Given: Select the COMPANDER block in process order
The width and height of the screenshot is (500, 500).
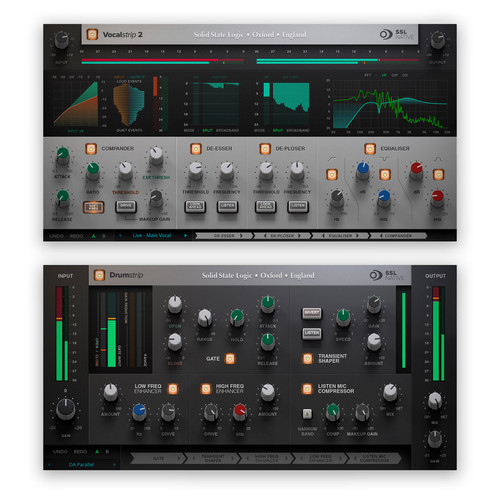Looking at the screenshot, I should [x=398, y=236].
